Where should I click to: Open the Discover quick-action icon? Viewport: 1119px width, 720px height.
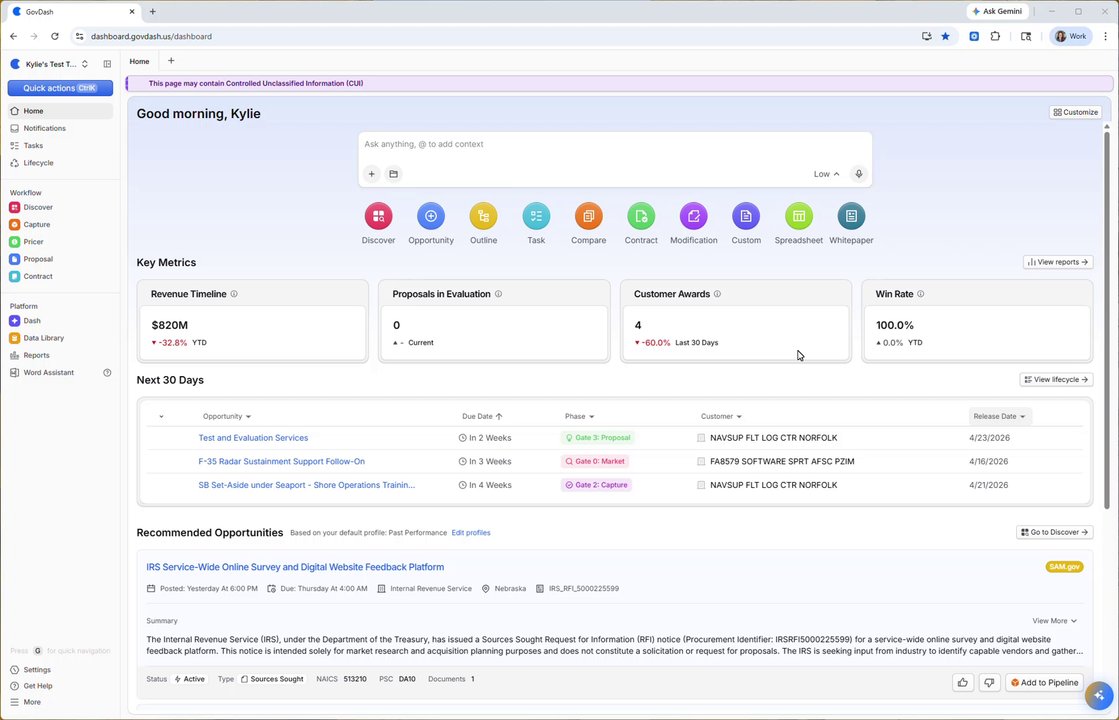[378, 216]
